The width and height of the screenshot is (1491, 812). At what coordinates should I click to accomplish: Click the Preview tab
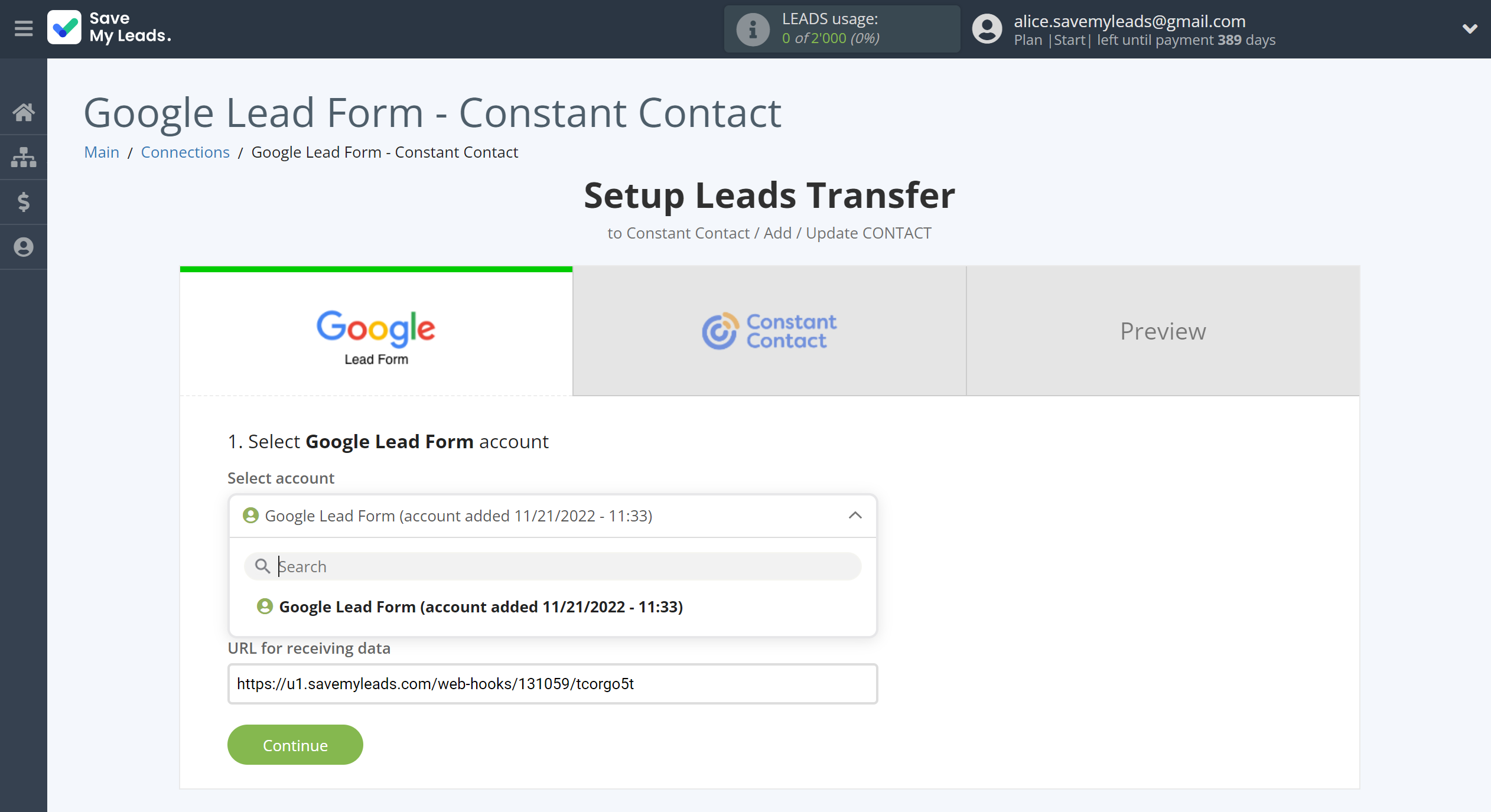1162,330
